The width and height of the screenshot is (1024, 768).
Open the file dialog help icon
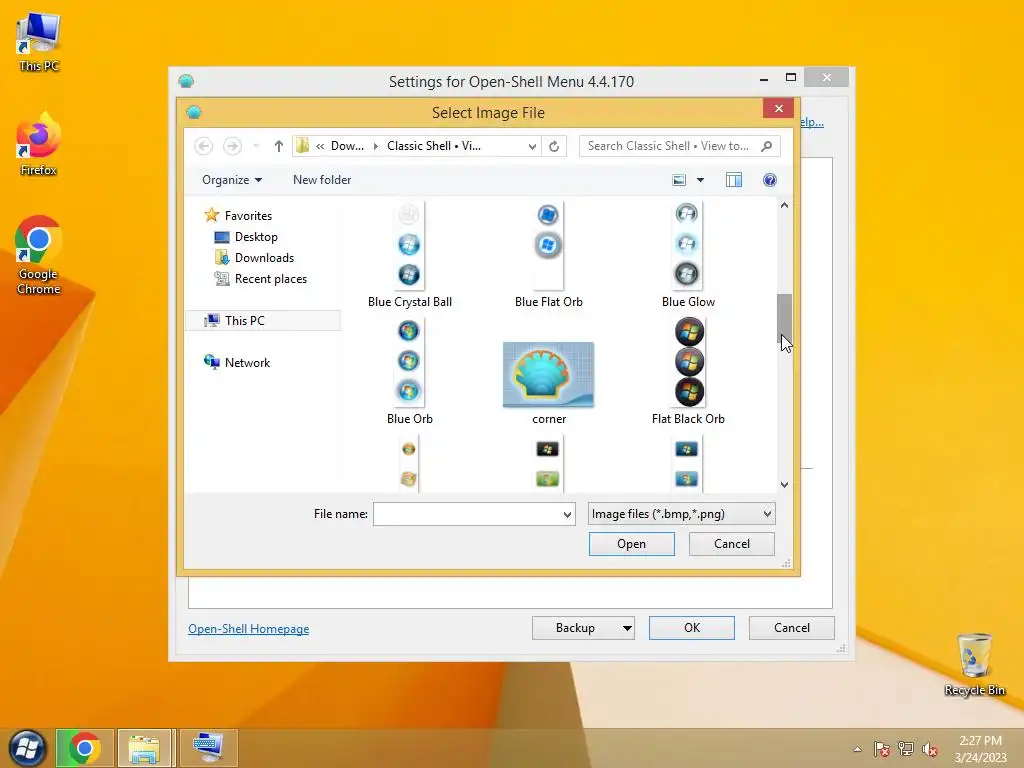(770, 180)
